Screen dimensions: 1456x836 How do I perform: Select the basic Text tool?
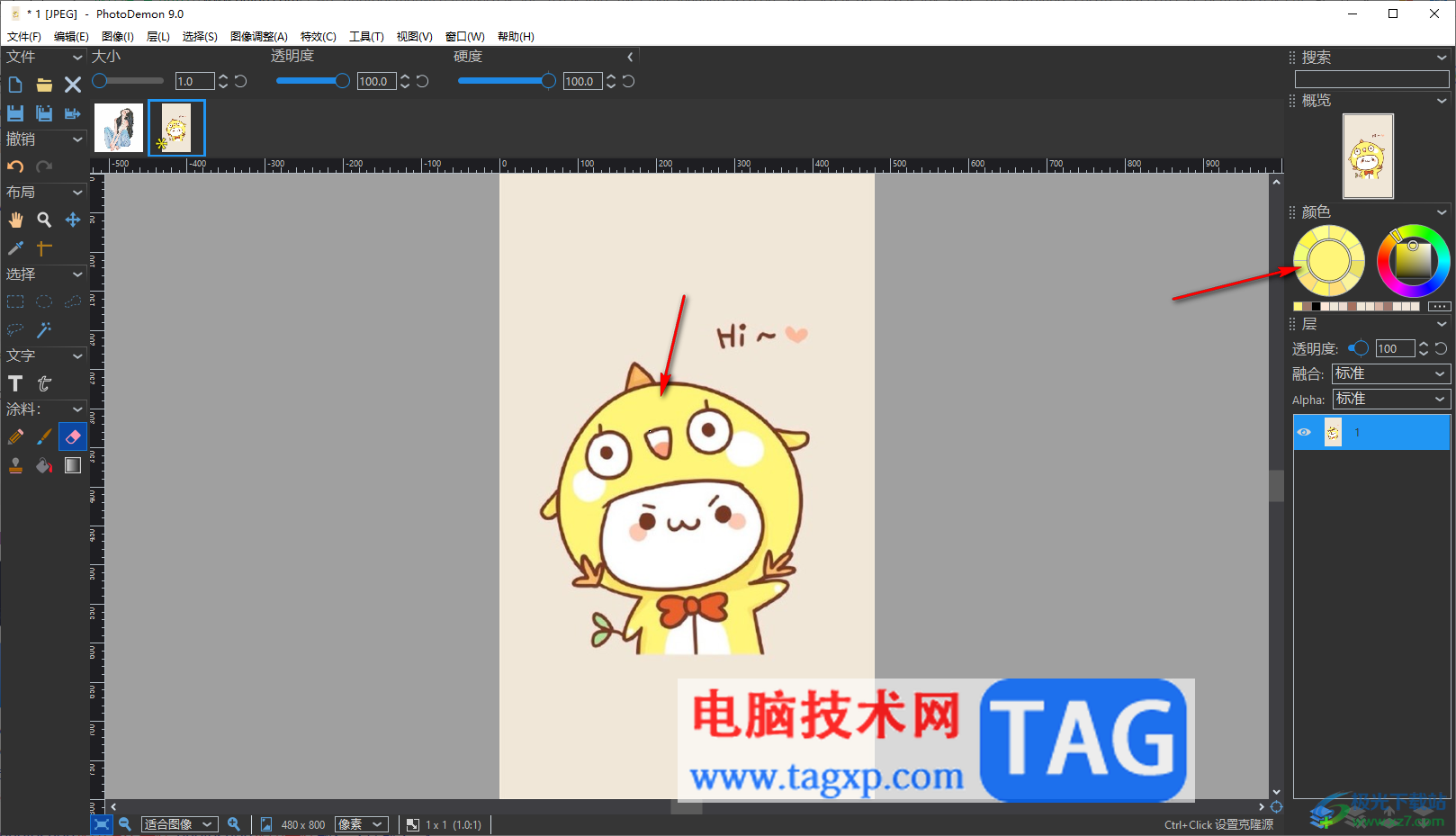pyautogui.click(x=15, y=383)
